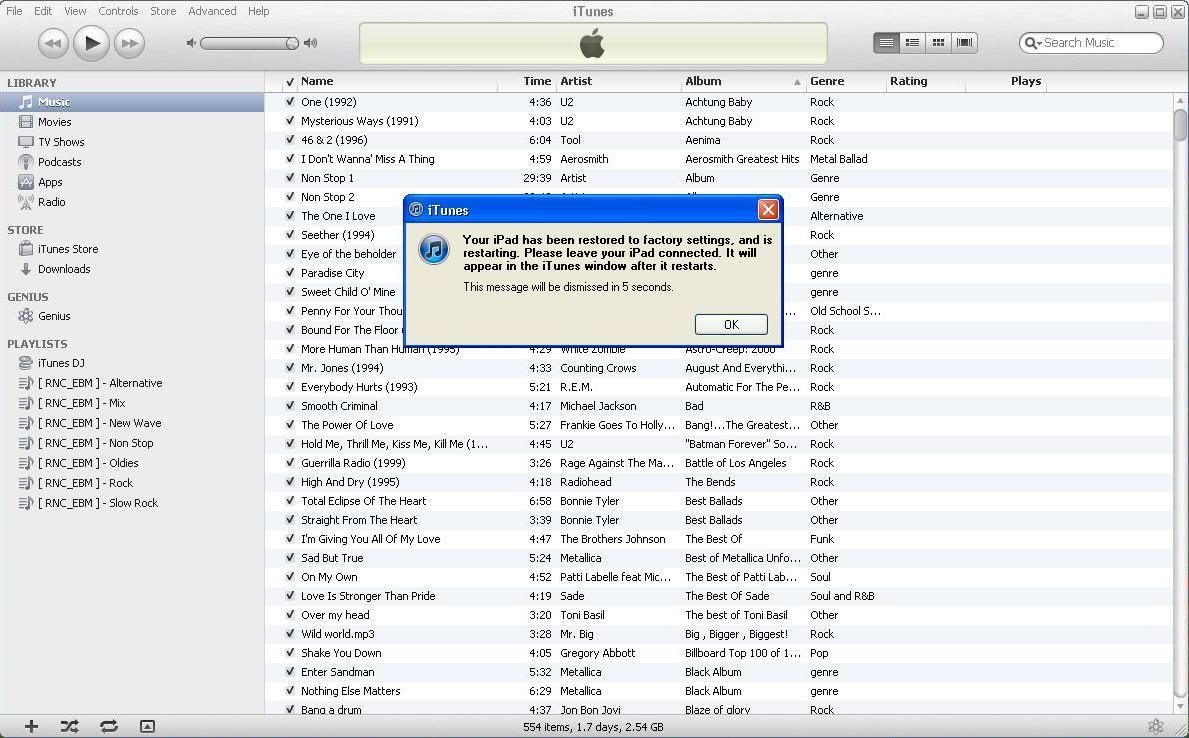Close the iTunes restore dialog

coord(768,209)
